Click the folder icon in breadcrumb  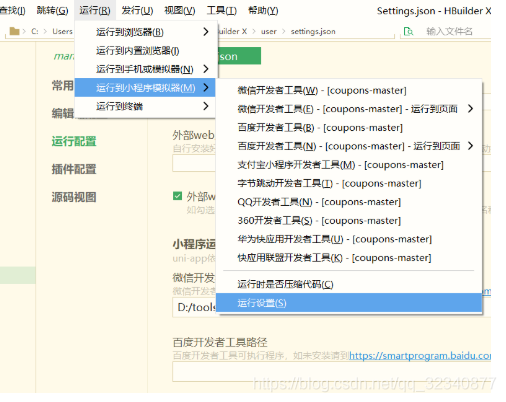coord(14,31)
